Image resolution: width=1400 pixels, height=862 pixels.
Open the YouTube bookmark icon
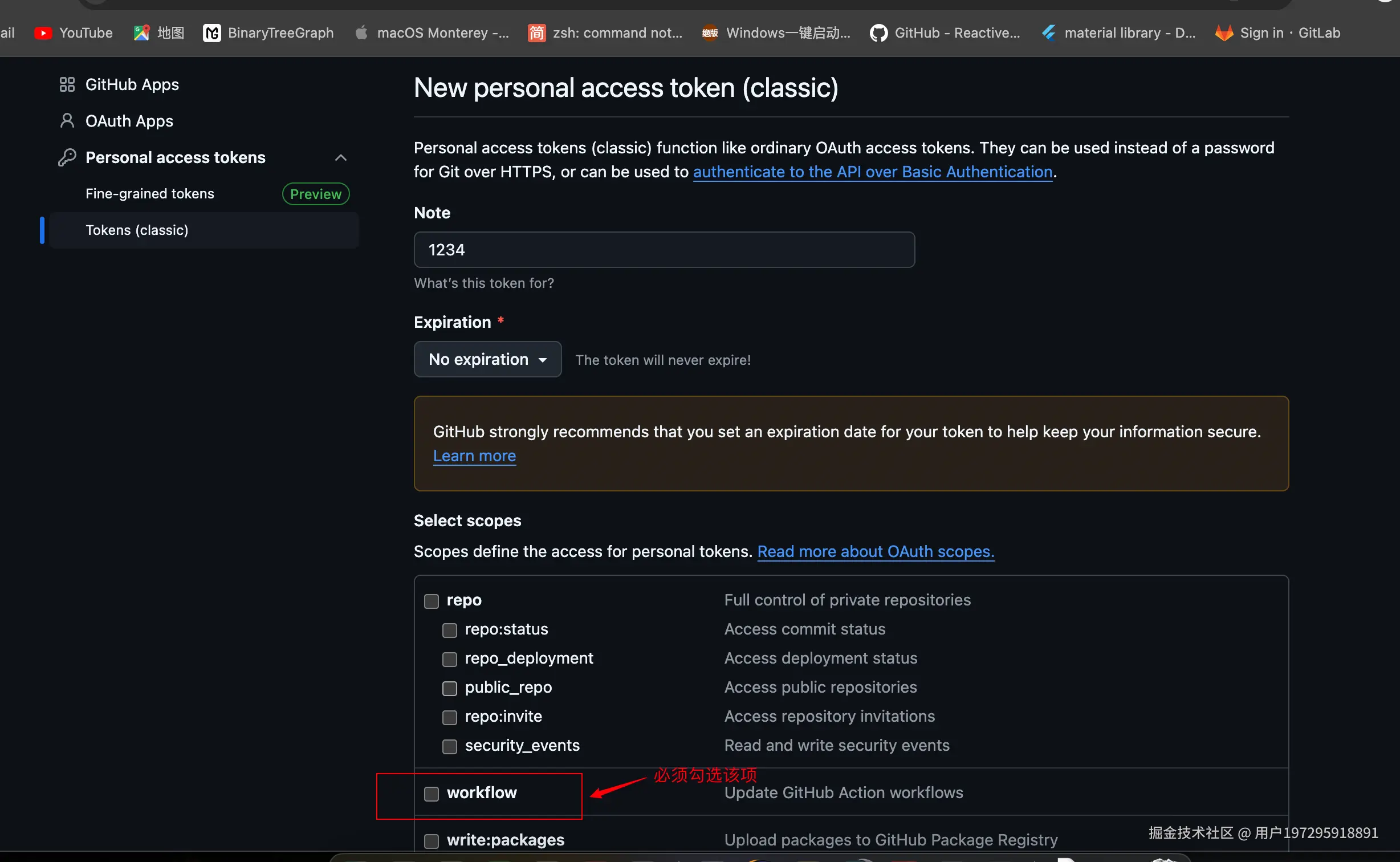(43, 33)
